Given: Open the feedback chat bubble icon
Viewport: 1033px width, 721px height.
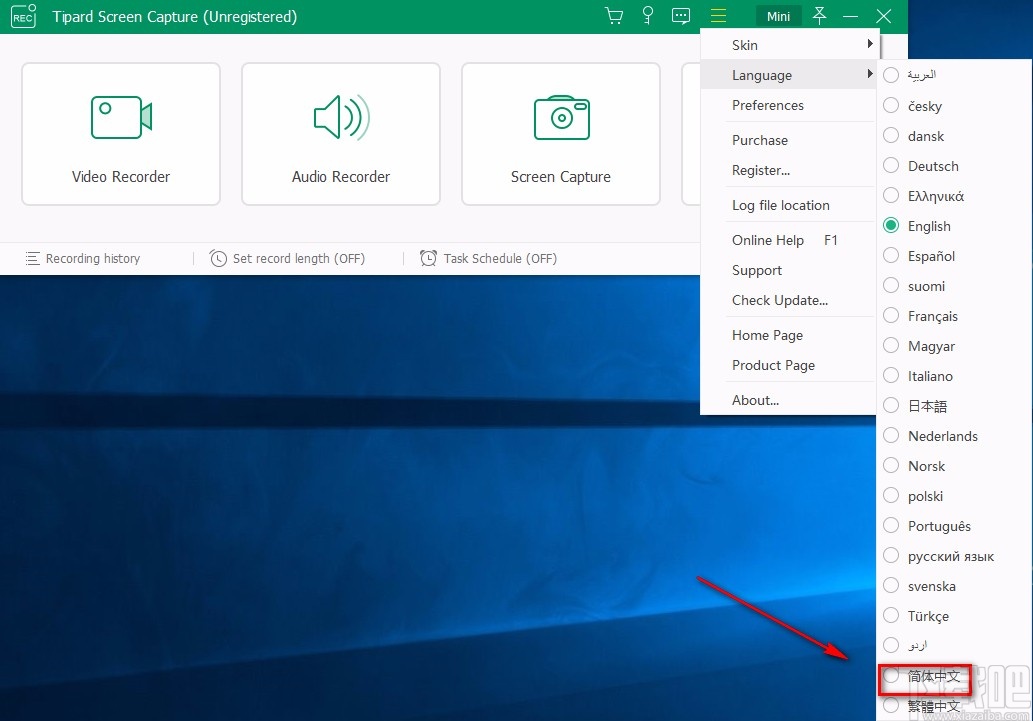Looking at the screenshot, I should pos(681,16).
